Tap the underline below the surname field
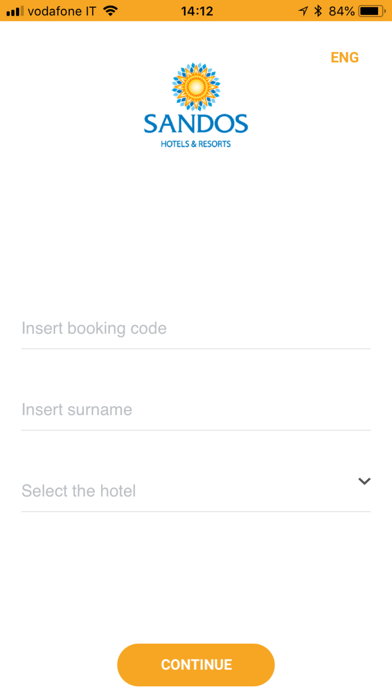This screenshot has width=392, height=696. [x=196, y=430]
